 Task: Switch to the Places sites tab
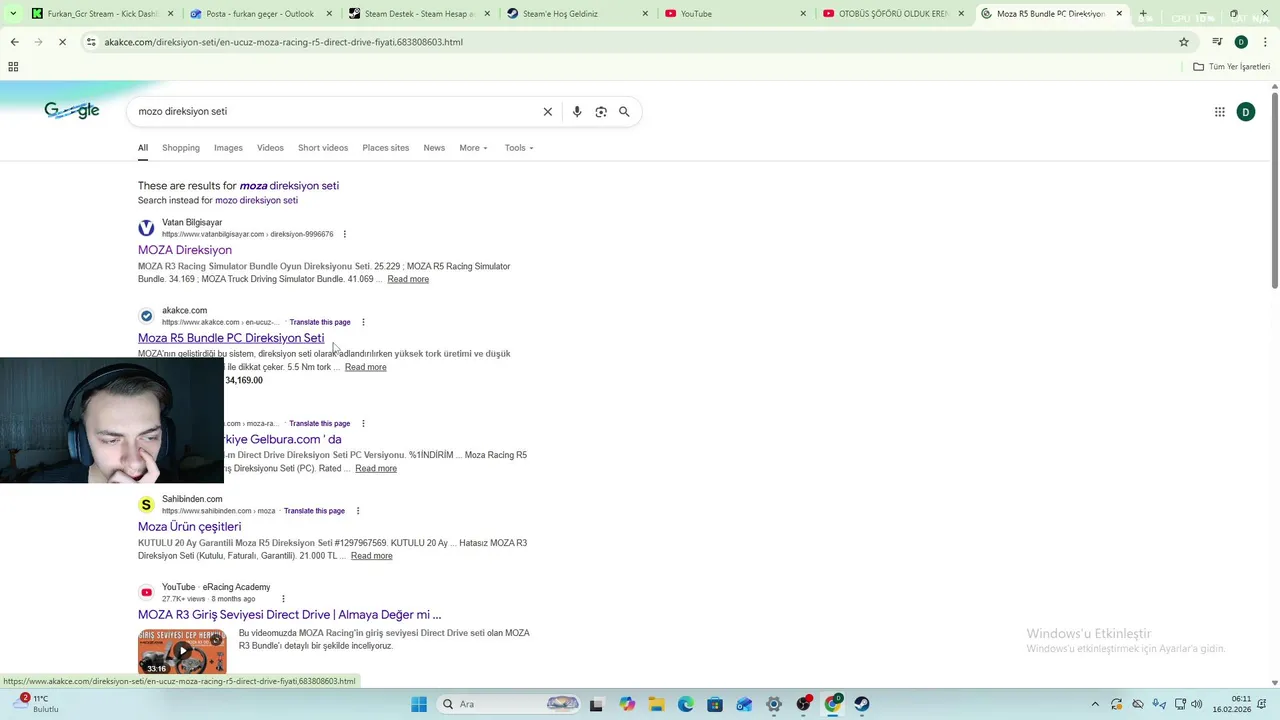(386, 148)
